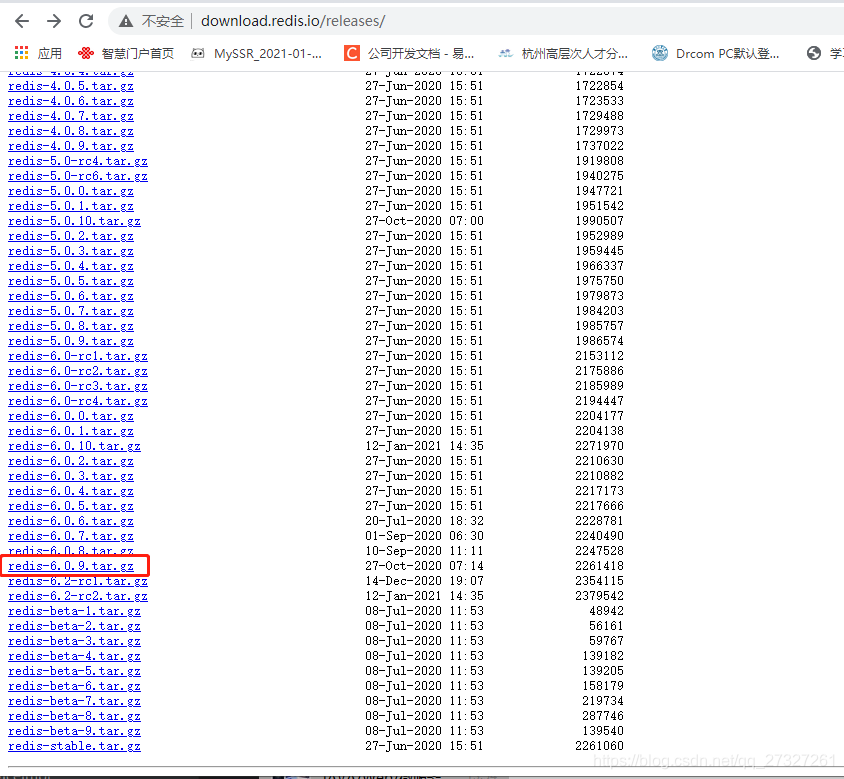Open redis-6.2-rc2.tar.gz link
This screenshot has height=779, width=844.
point(78,596)
